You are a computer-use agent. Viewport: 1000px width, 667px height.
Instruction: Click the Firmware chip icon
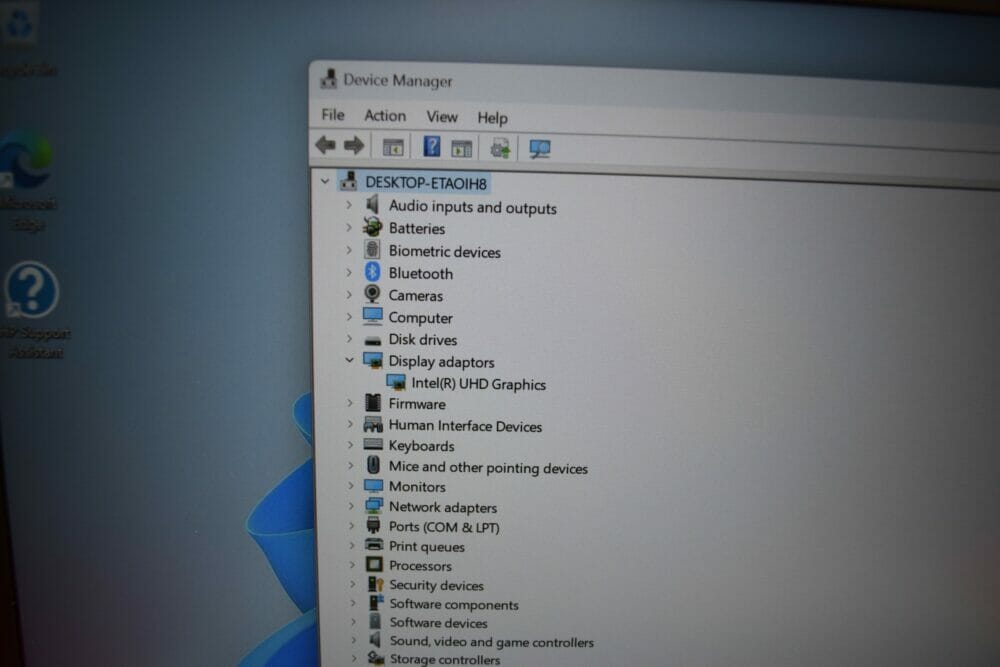click(373, 402)
